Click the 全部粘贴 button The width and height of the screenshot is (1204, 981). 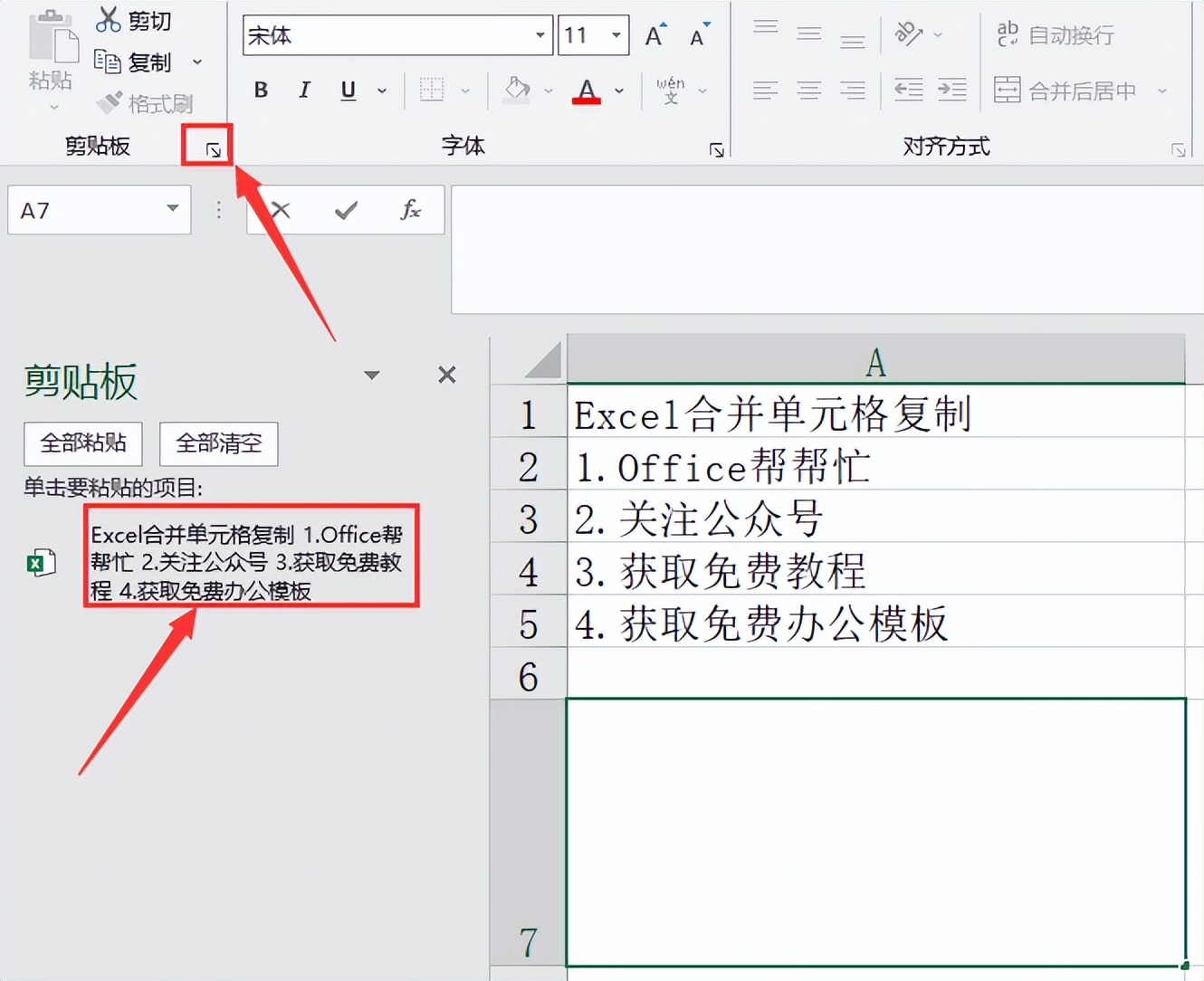tap(83, 443)
